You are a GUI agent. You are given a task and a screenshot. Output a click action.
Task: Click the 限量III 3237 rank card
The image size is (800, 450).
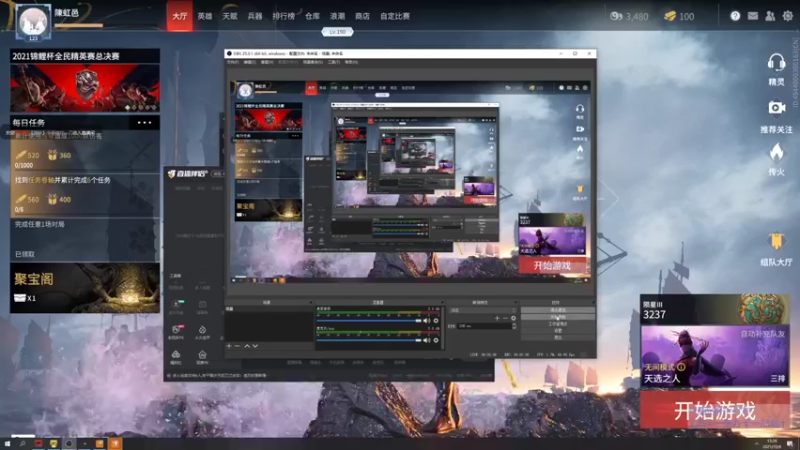click(714, 309)
